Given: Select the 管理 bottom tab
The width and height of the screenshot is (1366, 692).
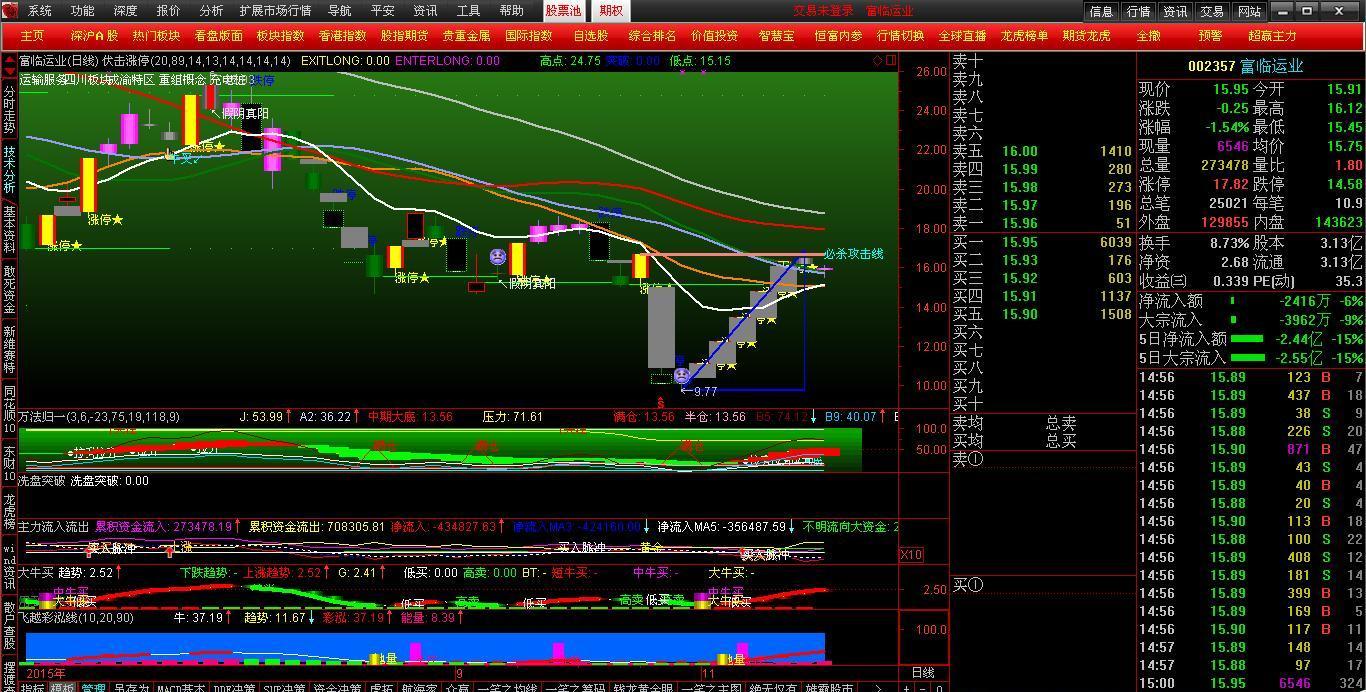Looking at the screenshot, I should coord(94,686).
